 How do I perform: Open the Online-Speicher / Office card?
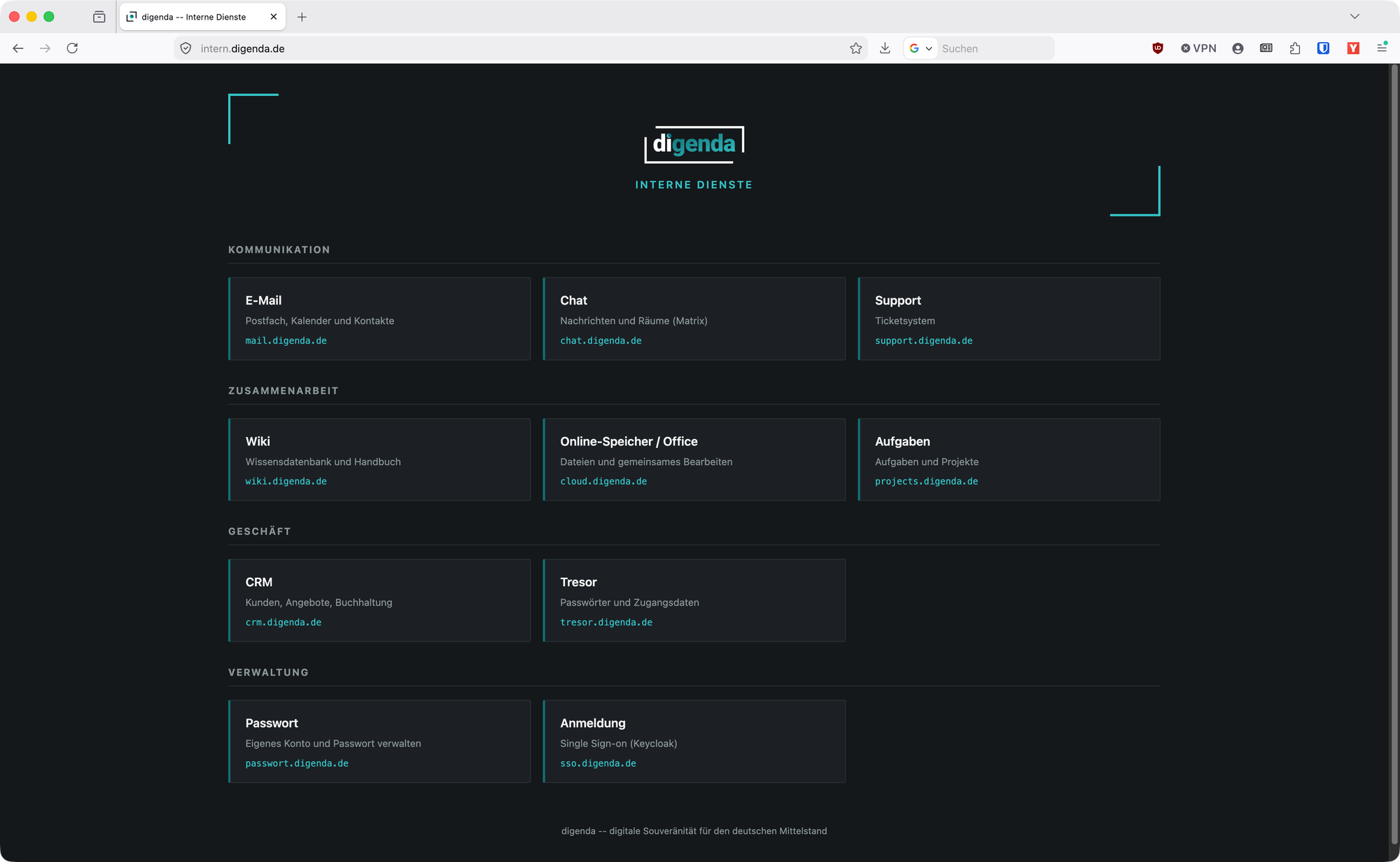[x=694, y=459]
